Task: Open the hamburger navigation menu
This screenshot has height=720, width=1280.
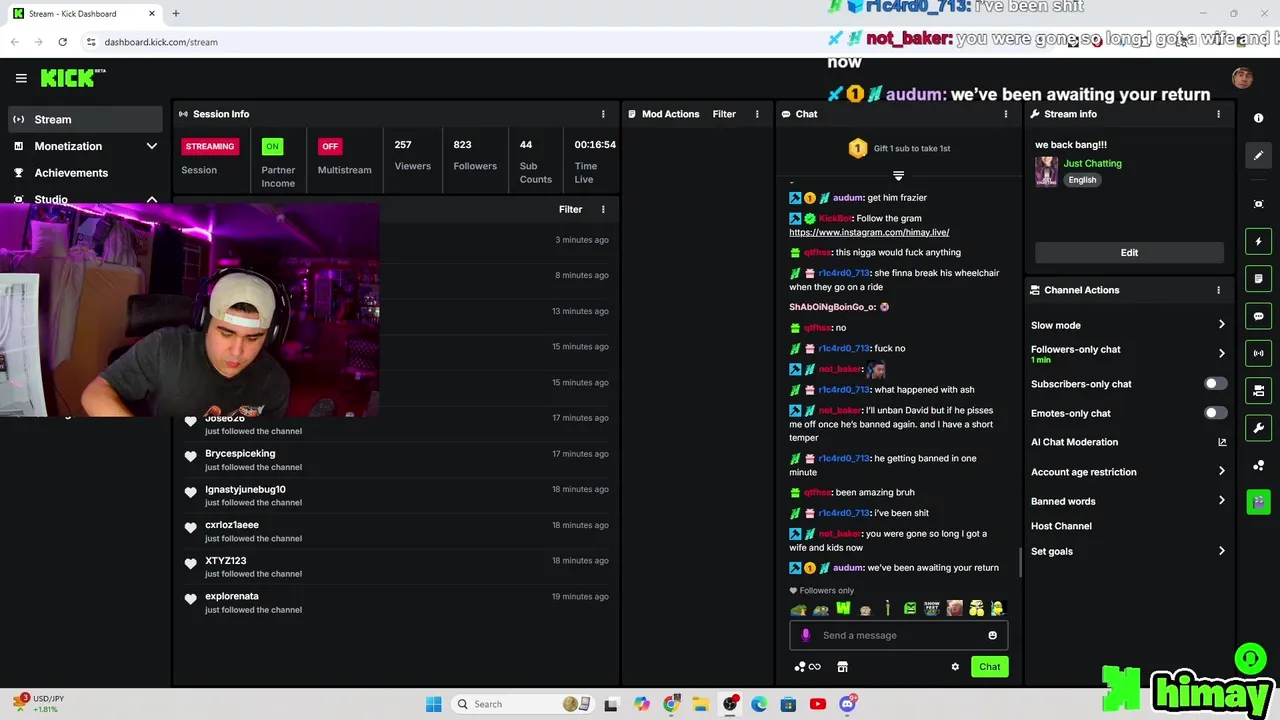Action: (21, 78)
